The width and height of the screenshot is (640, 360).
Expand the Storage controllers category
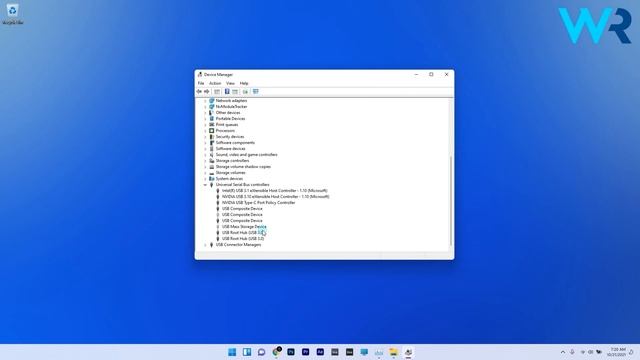pyautogui.click(x=205, y=161)
